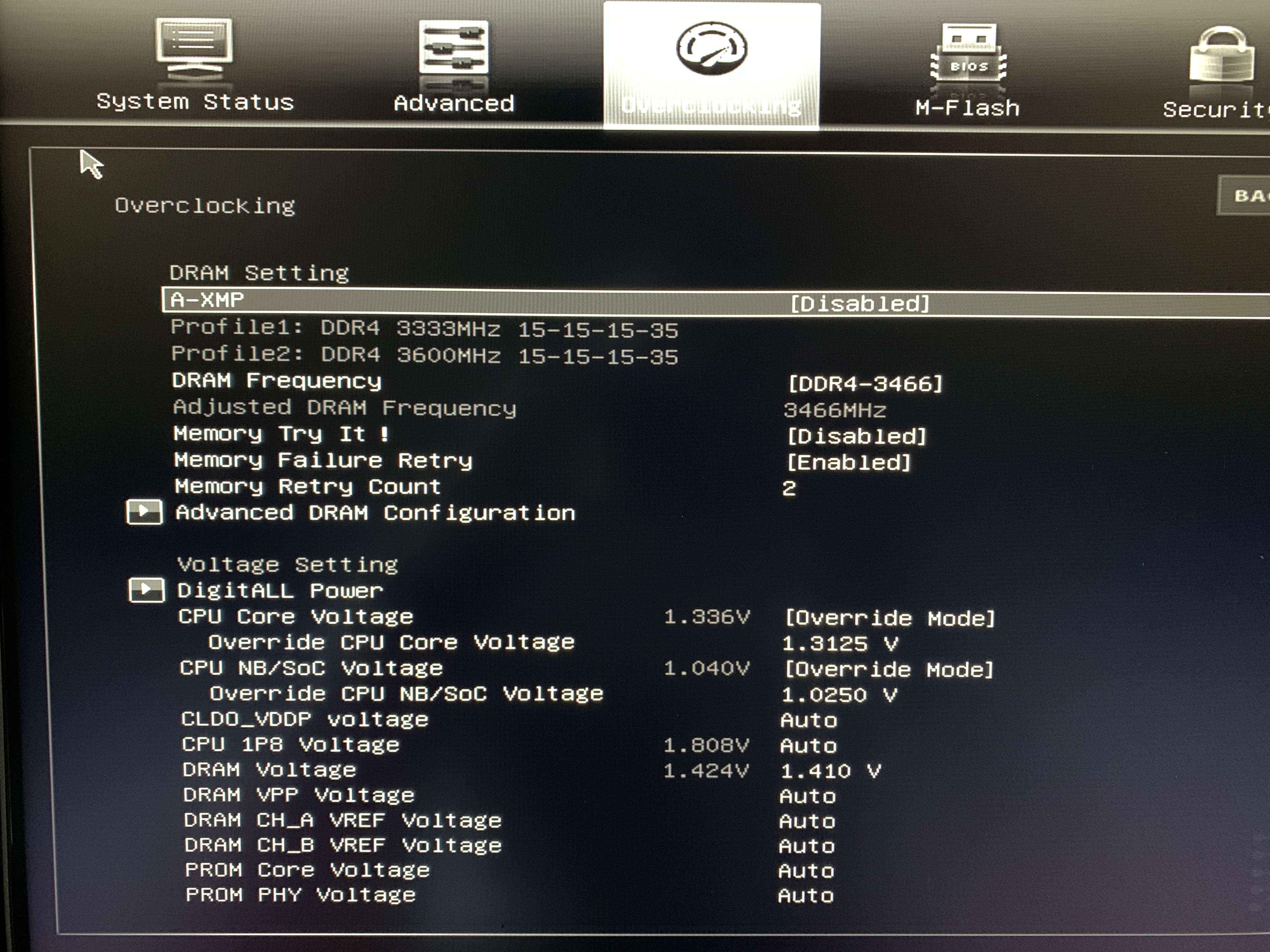This screenshot has height=952, width=1270.
Task: Open the DRAM Frequency DDR4-3466 dropdown
Action: (865, 384)
